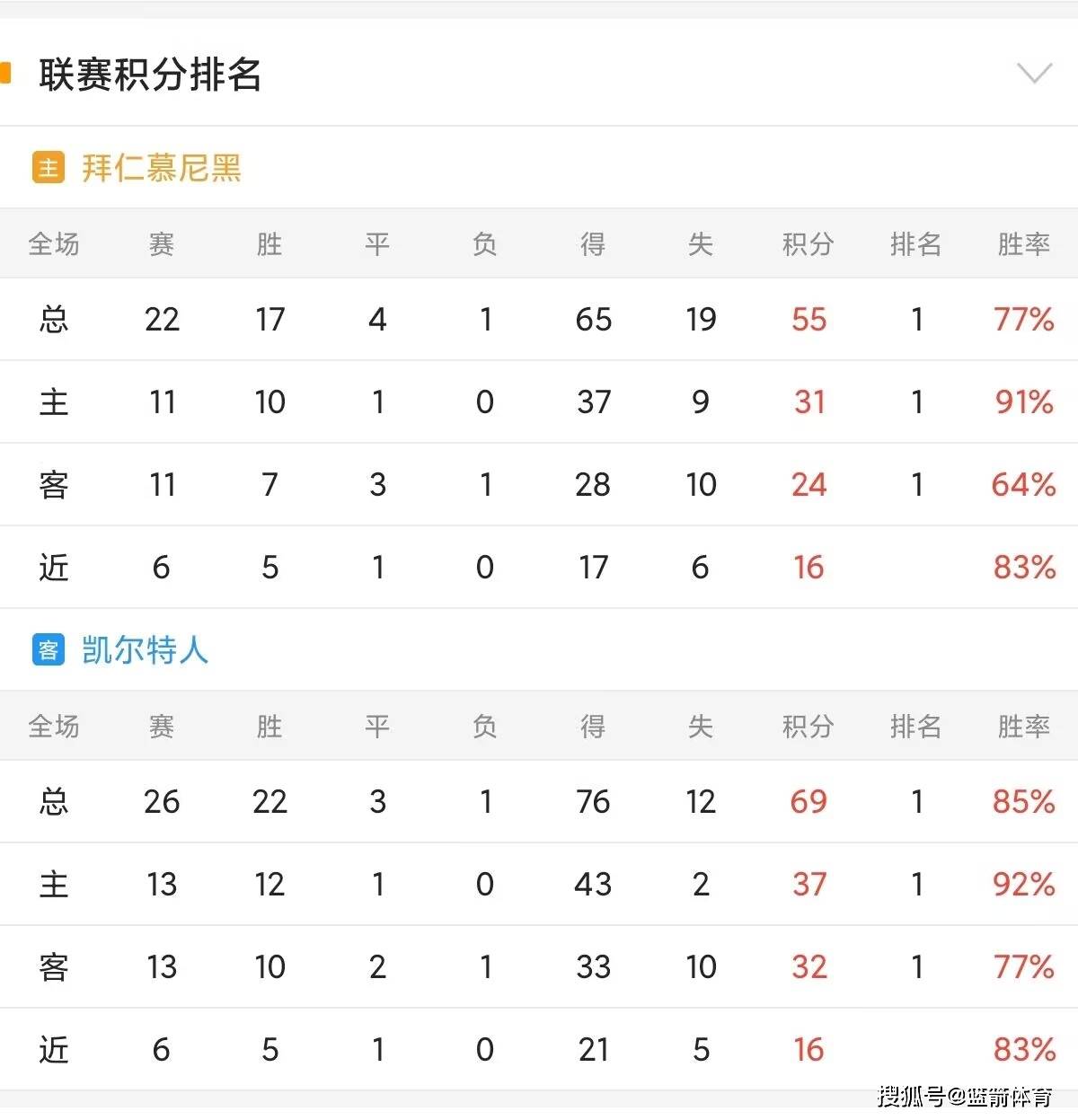Collapse the 联赛积分排名 panel with the chevron
The height and width of the screenshot is (1120, 1078).
pos(1035,70)
